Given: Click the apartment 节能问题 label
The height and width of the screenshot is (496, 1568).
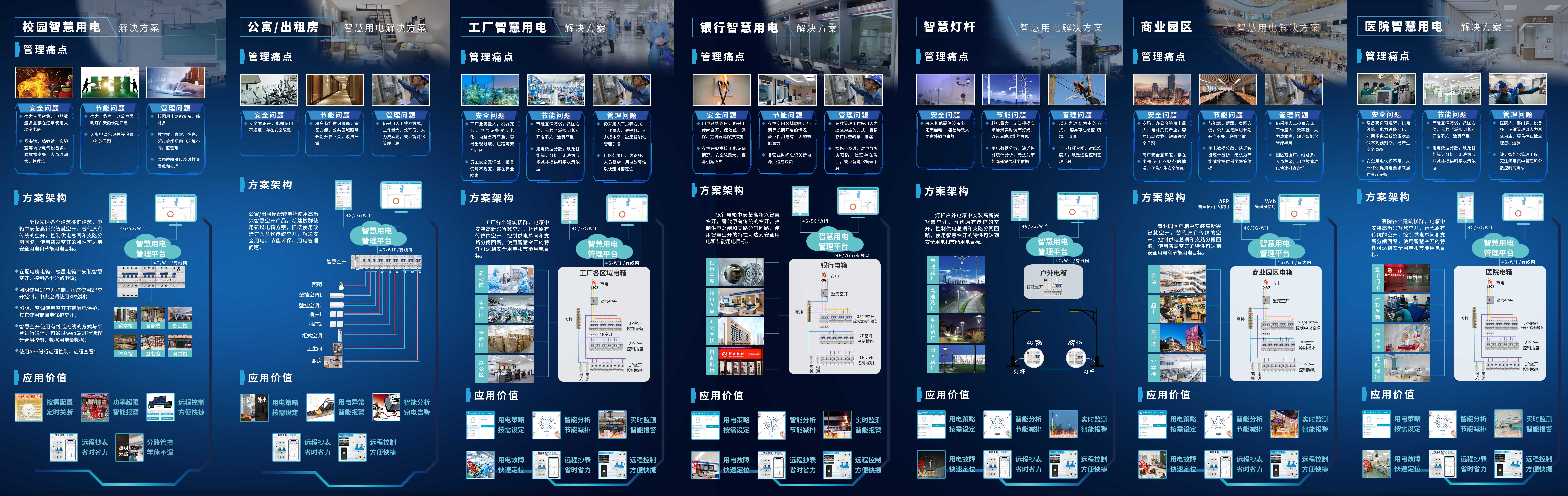Looking at the screenshot, I should 335,115.
